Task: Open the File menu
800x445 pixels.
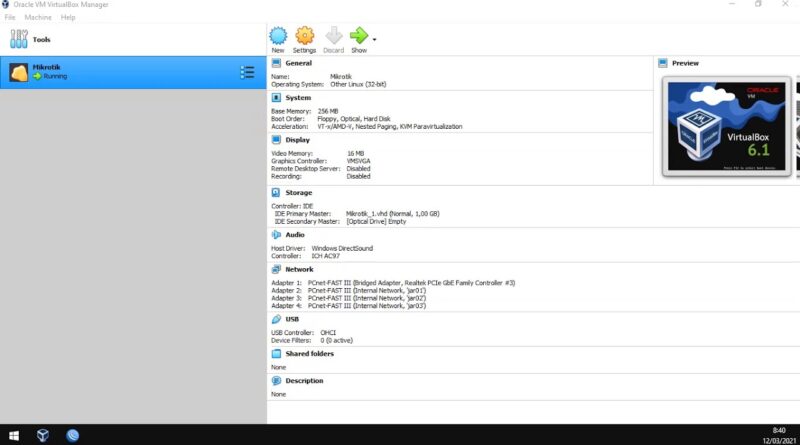Action: pos(10,17)
